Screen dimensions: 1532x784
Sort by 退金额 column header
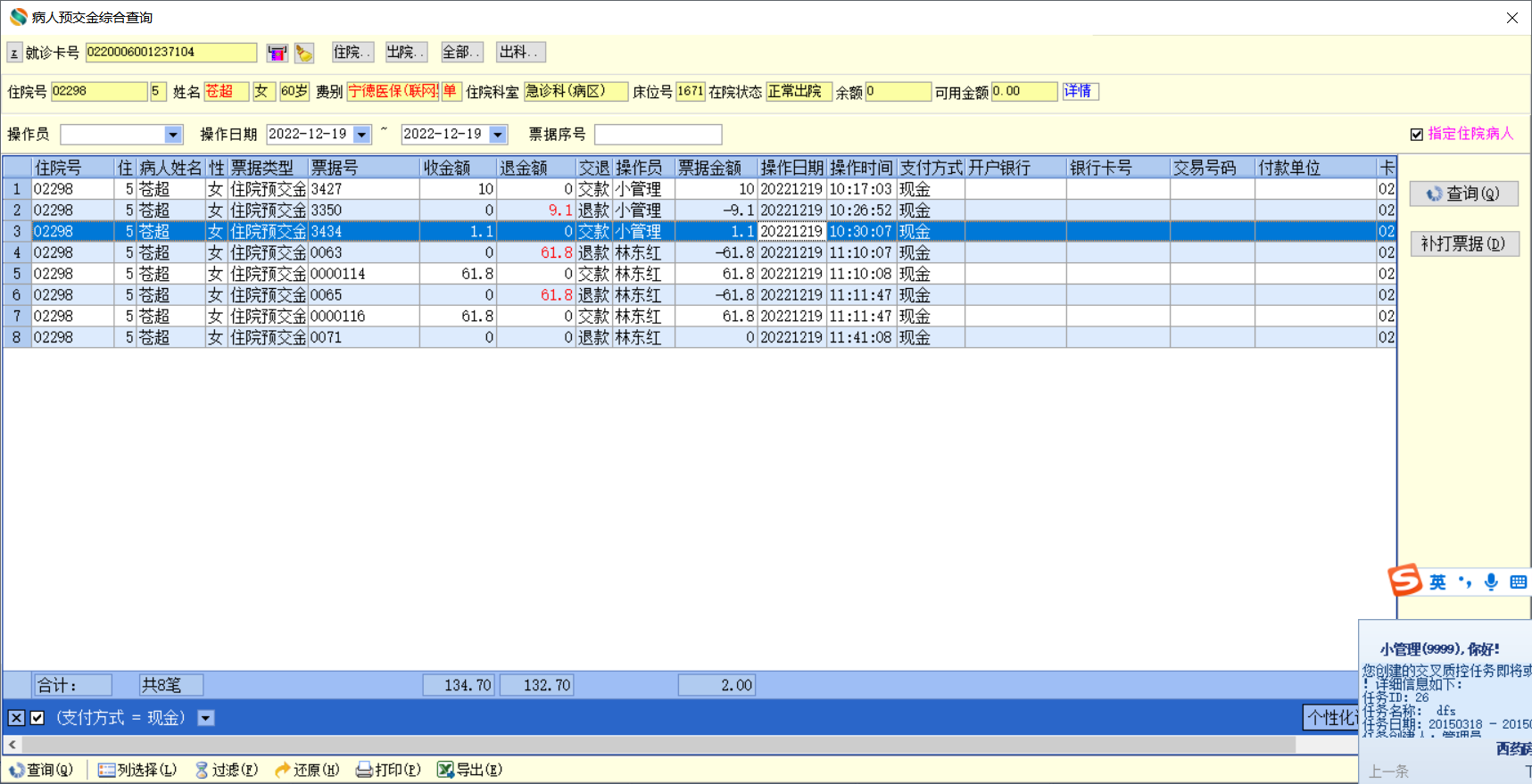click(x=535, y=168)
